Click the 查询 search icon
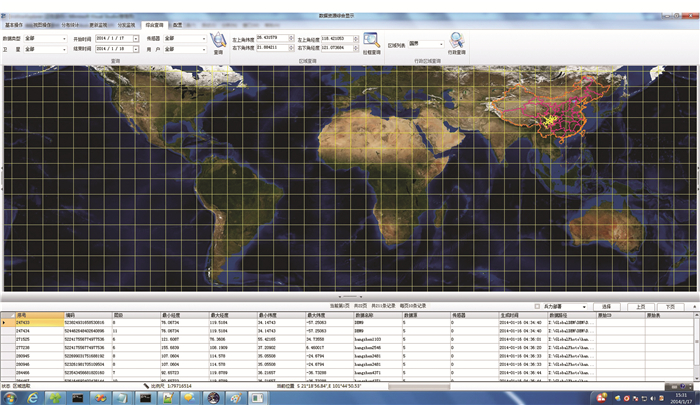 click(218, 40)
